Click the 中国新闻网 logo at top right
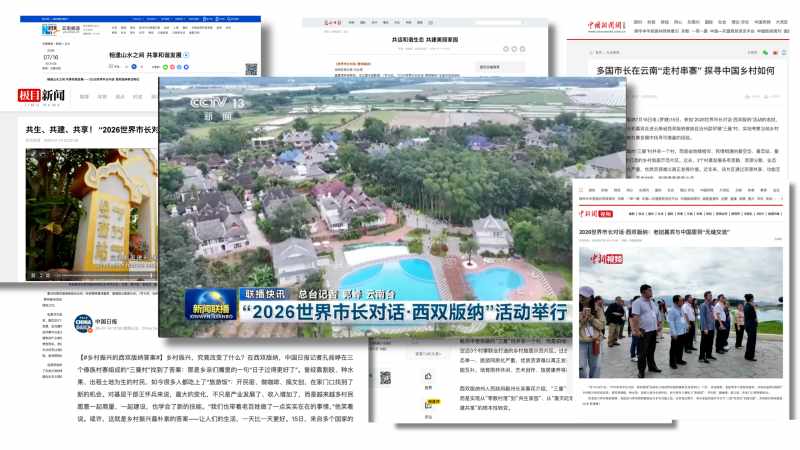800x450 pixels. [606, 26]
